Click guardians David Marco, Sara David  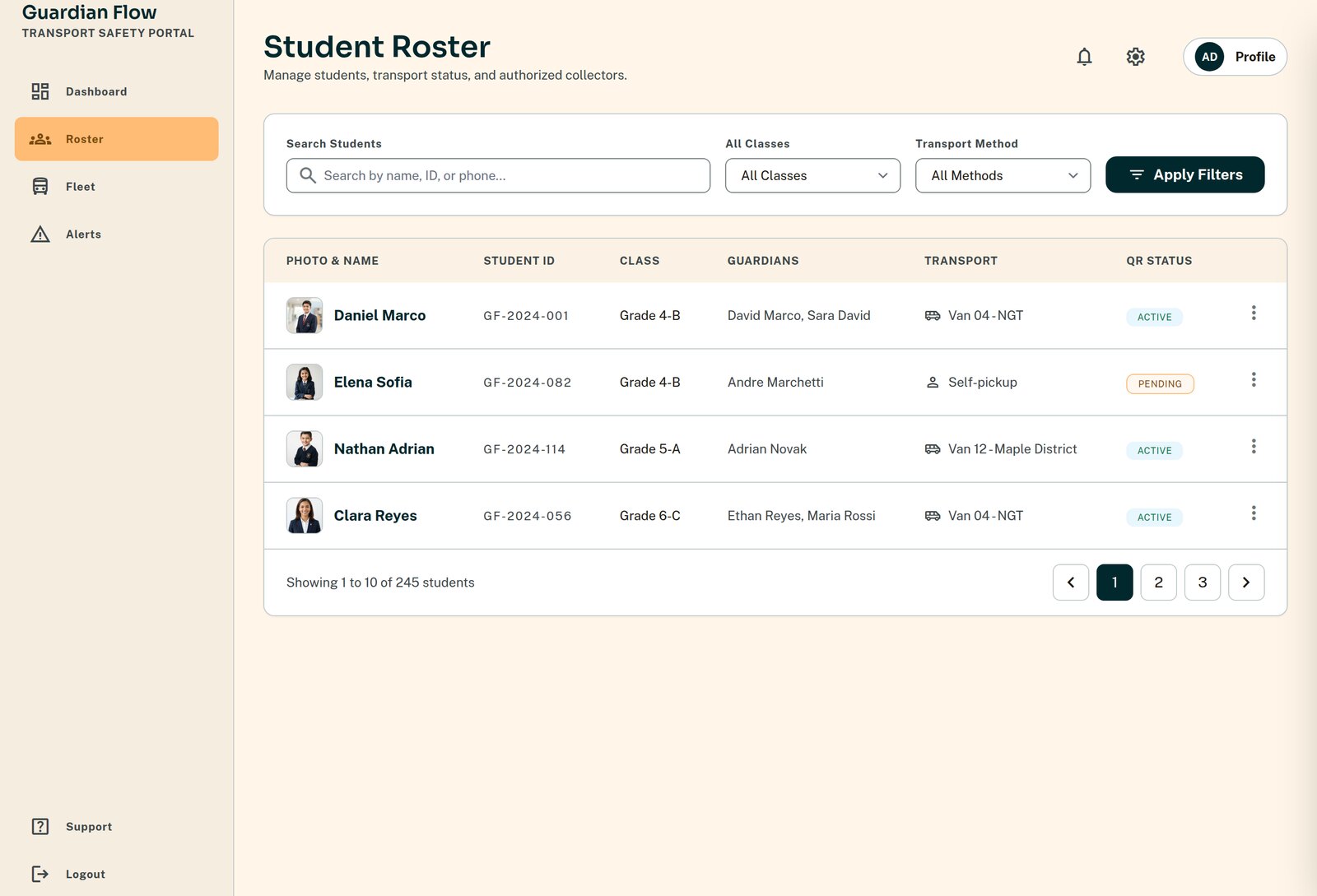(x=798, y=315)
